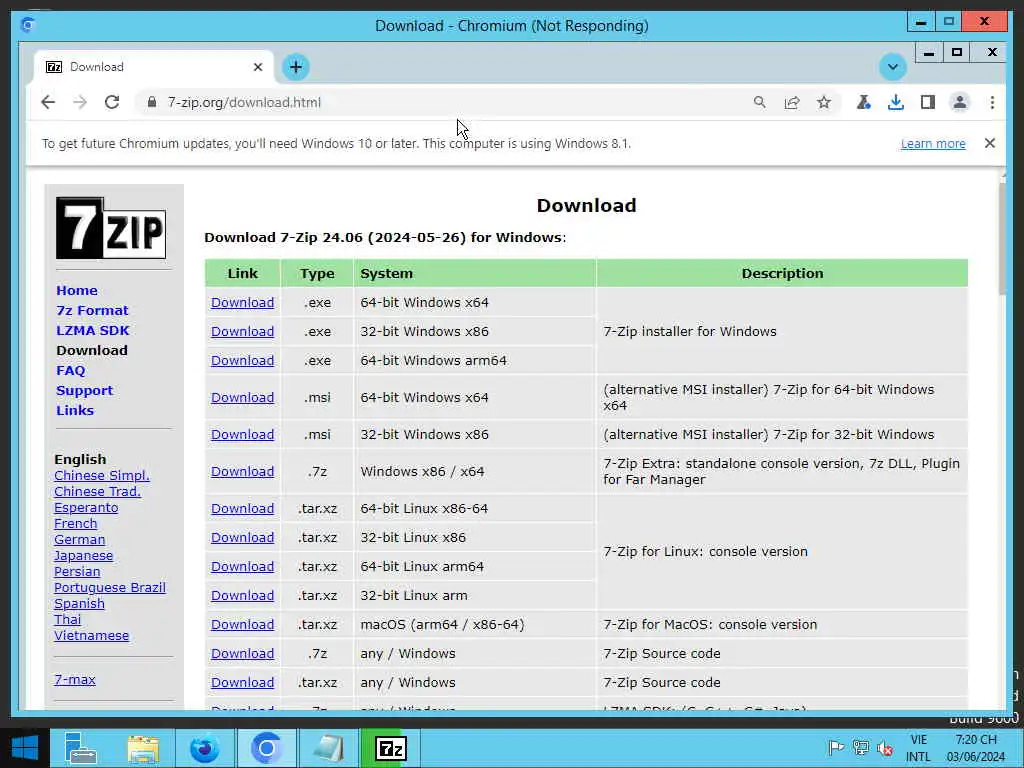Image resolution: width=1024 pixels, height=768 pixels.
Task: Switch language to Chinese Simpl.
Action: 102,475
